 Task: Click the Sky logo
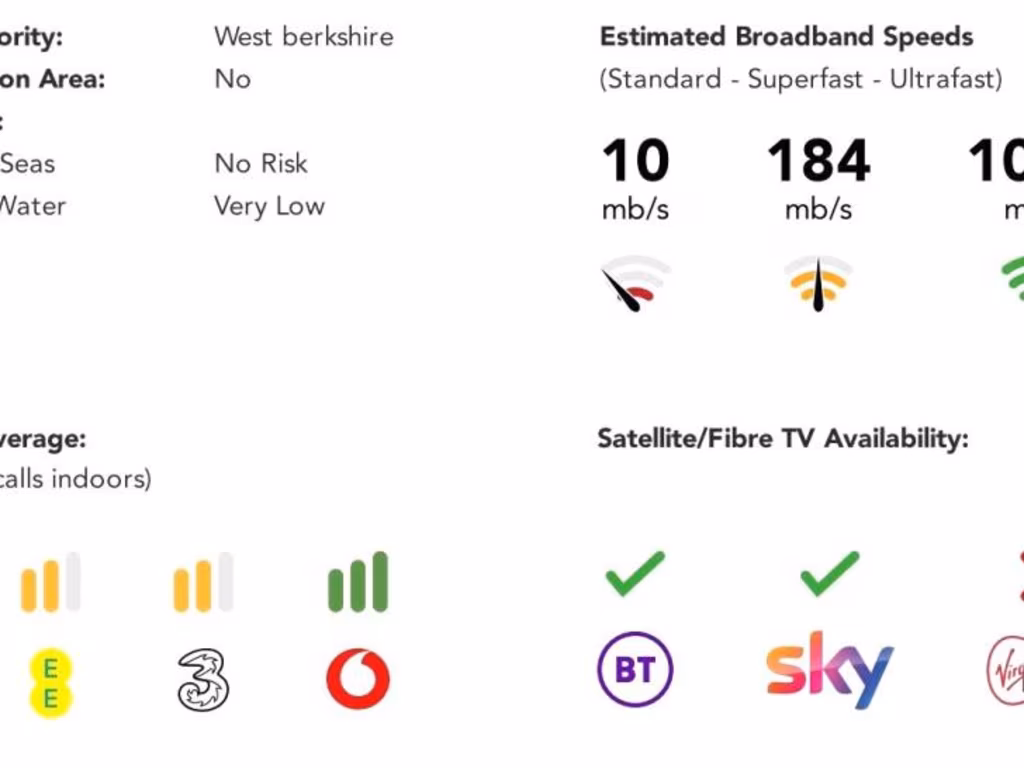829,668
